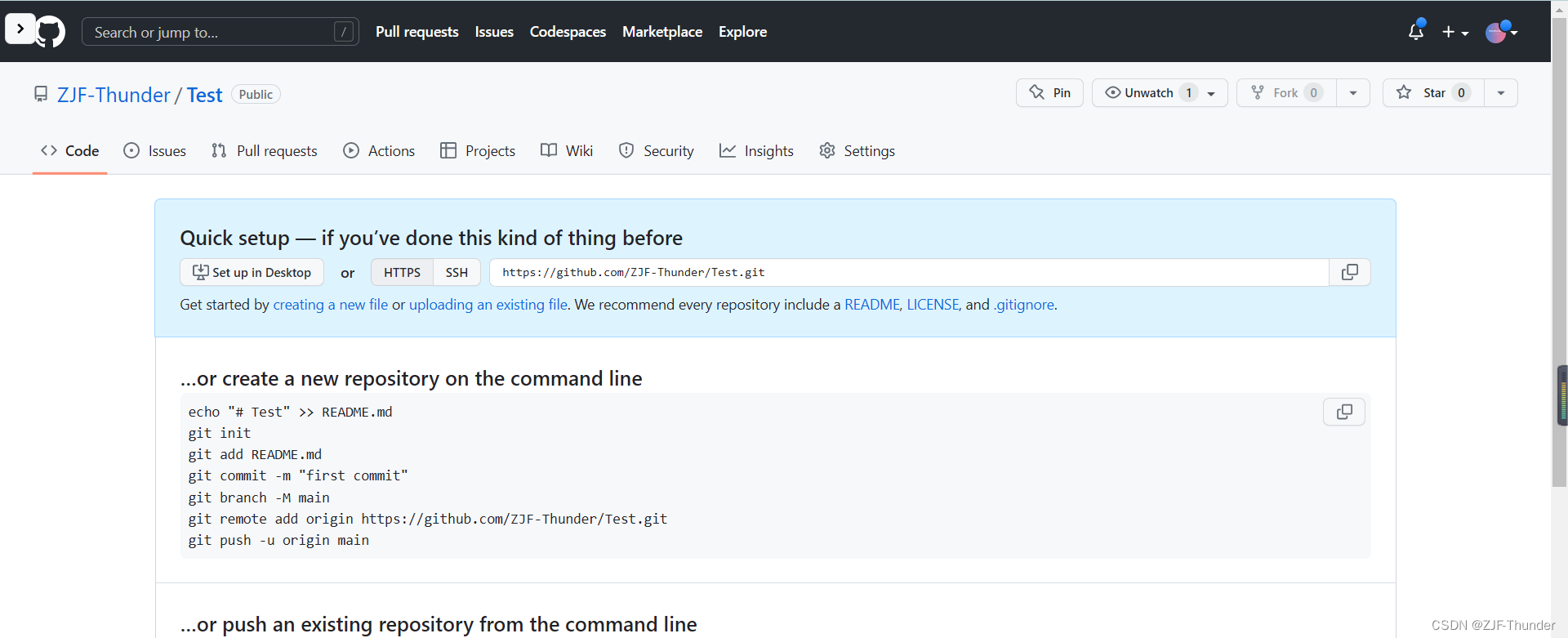The image size is (1568, 638).
Task: Click the Unwatch button
Action: pos(1160,92)
